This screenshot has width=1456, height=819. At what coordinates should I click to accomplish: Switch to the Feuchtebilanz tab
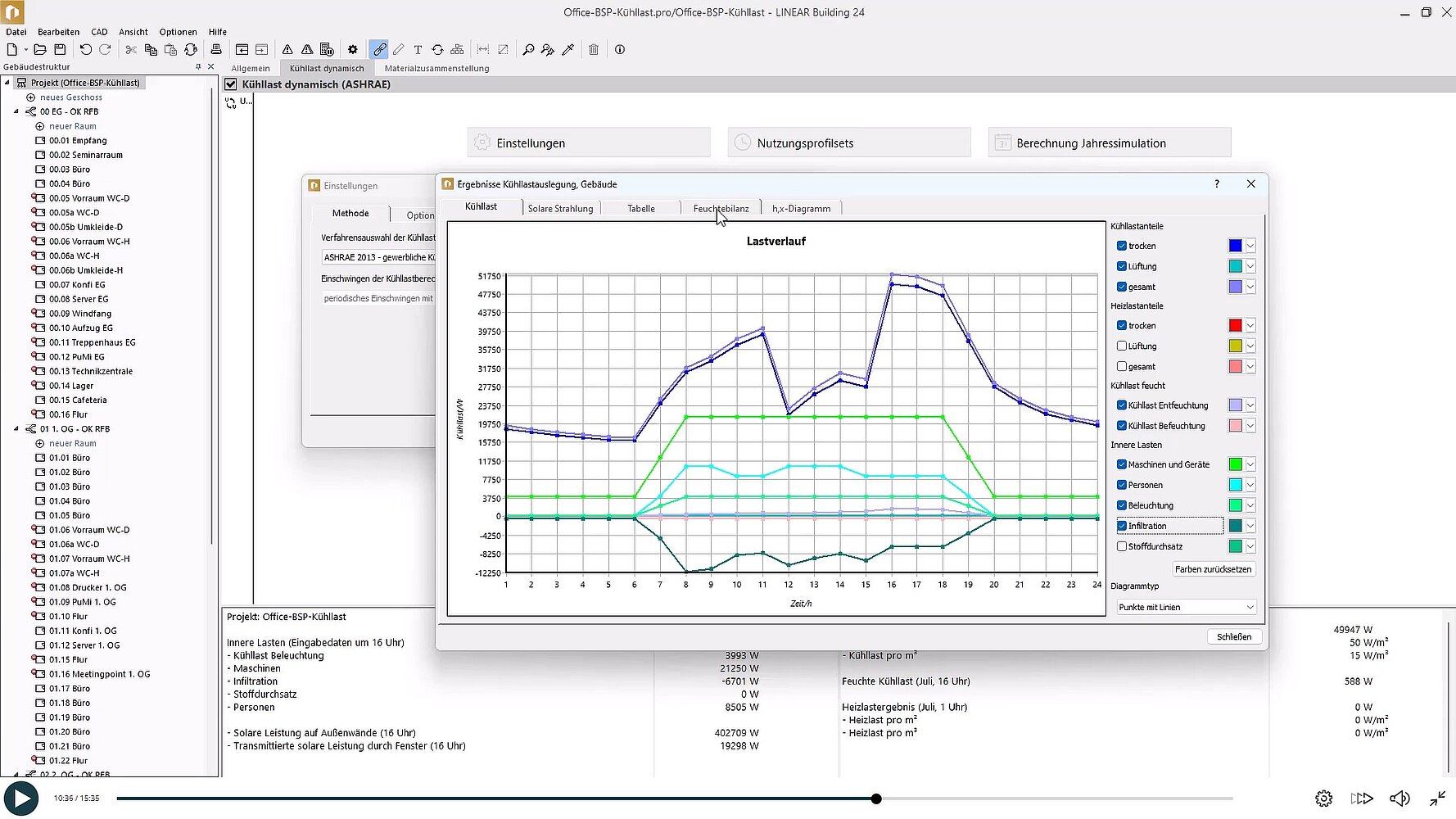click(721, 209)
